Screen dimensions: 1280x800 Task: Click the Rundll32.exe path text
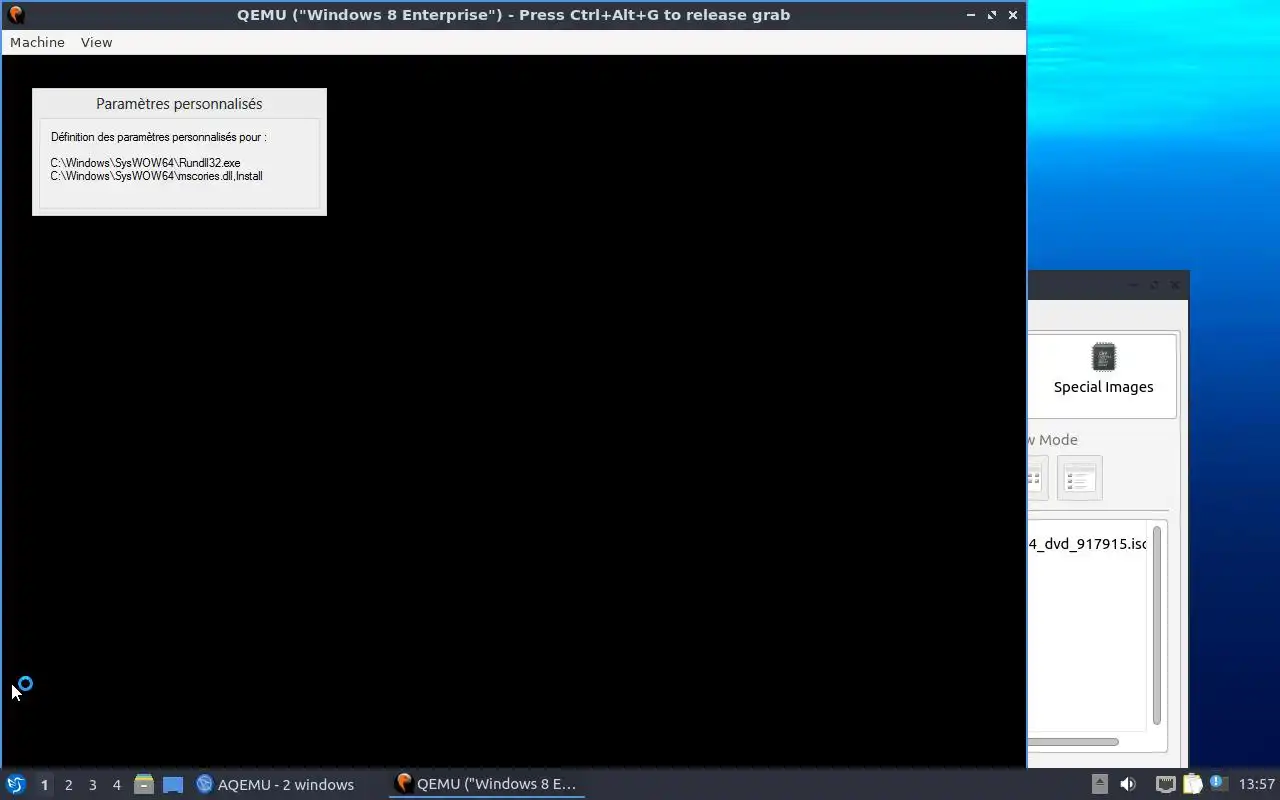point(145,163)
